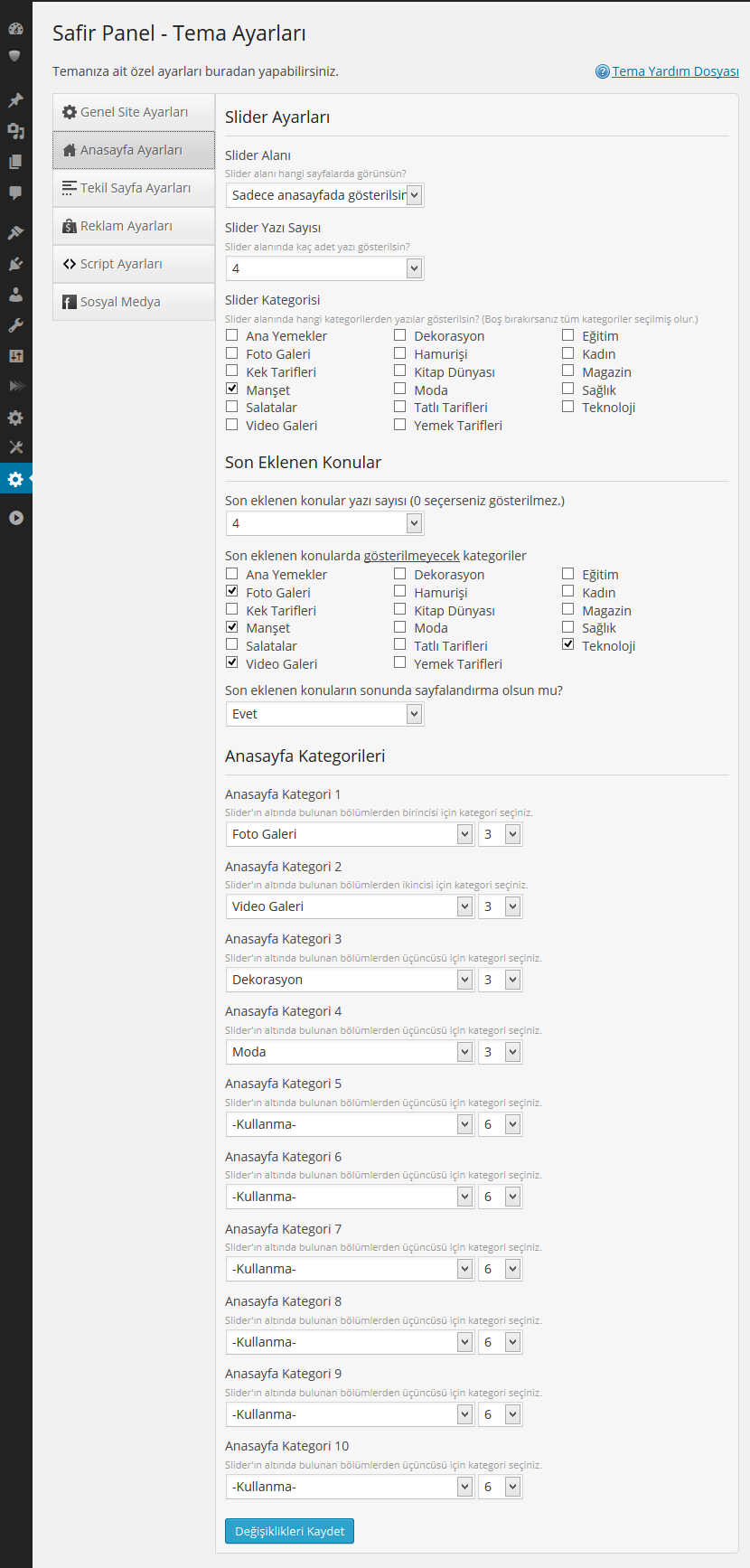750x1568 pixels.
Task: Open Settings via sliders sidebar icon
Action: point(15,356)
